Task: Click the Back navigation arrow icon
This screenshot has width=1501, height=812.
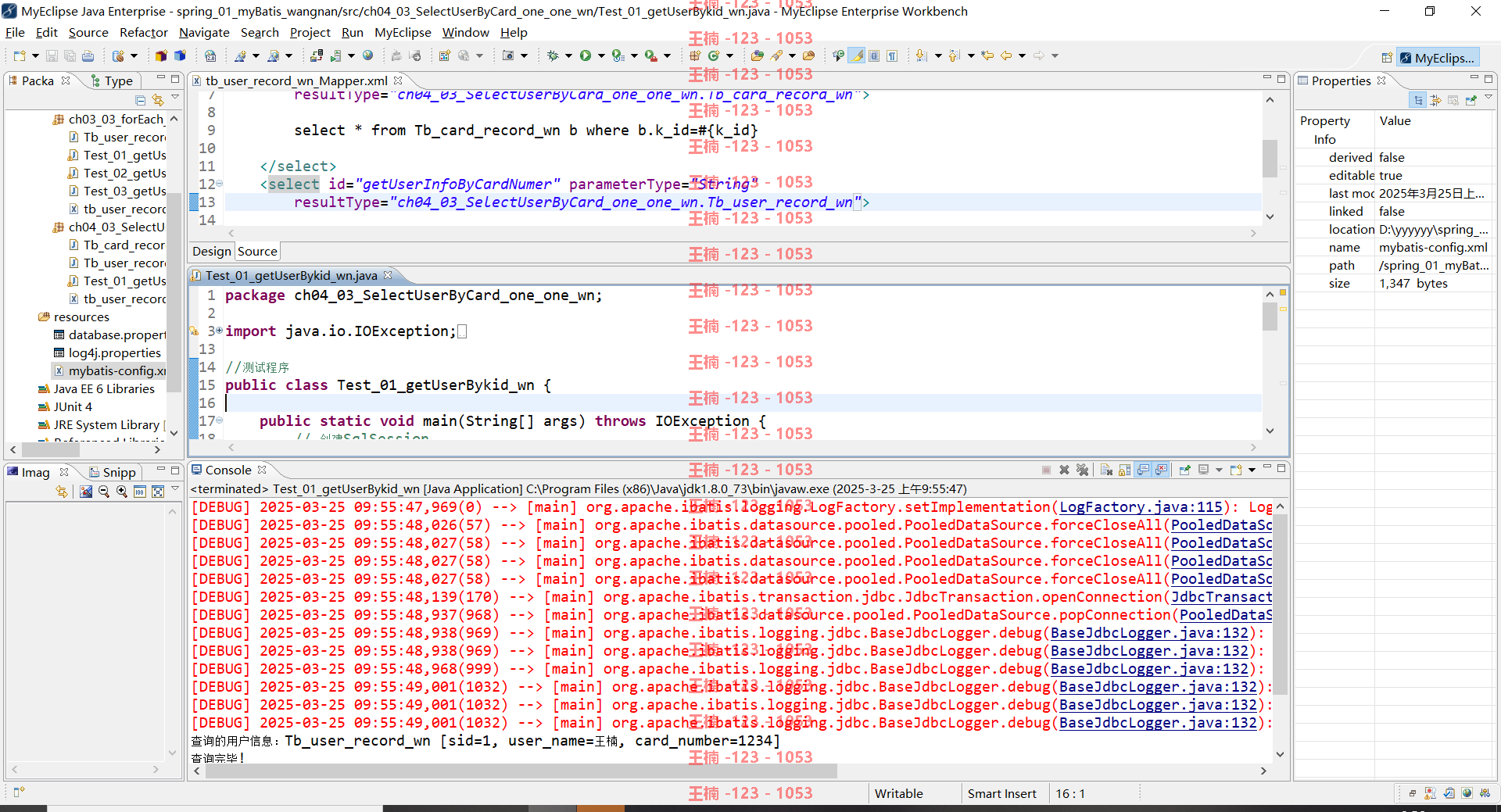Action: click(1006, 56)
